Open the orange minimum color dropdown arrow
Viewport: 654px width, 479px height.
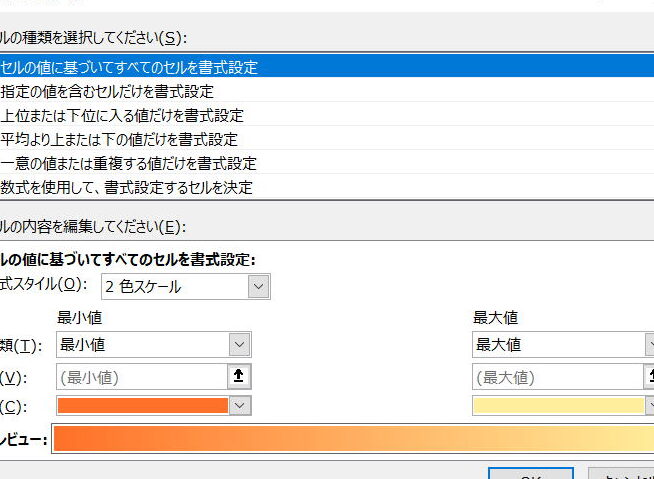pos(239,405)
